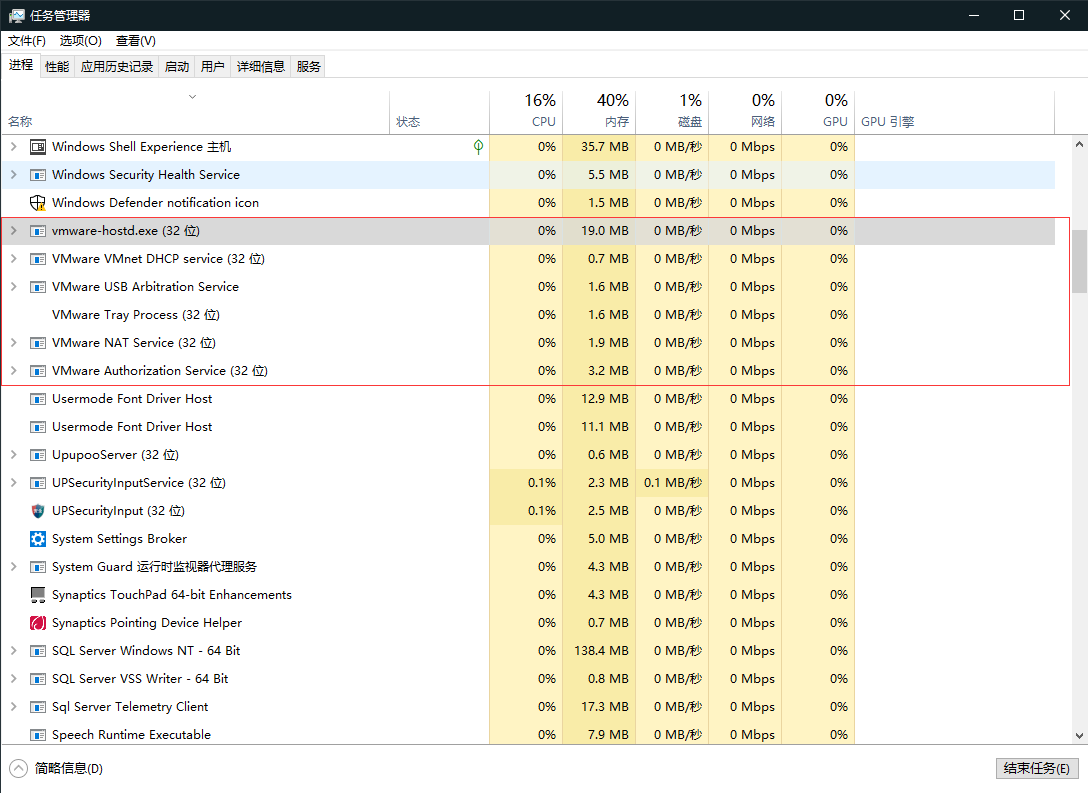Click the vmware-hostd.exe process icon
This screenshot has height=793, width=1088.
click(36, 230)
